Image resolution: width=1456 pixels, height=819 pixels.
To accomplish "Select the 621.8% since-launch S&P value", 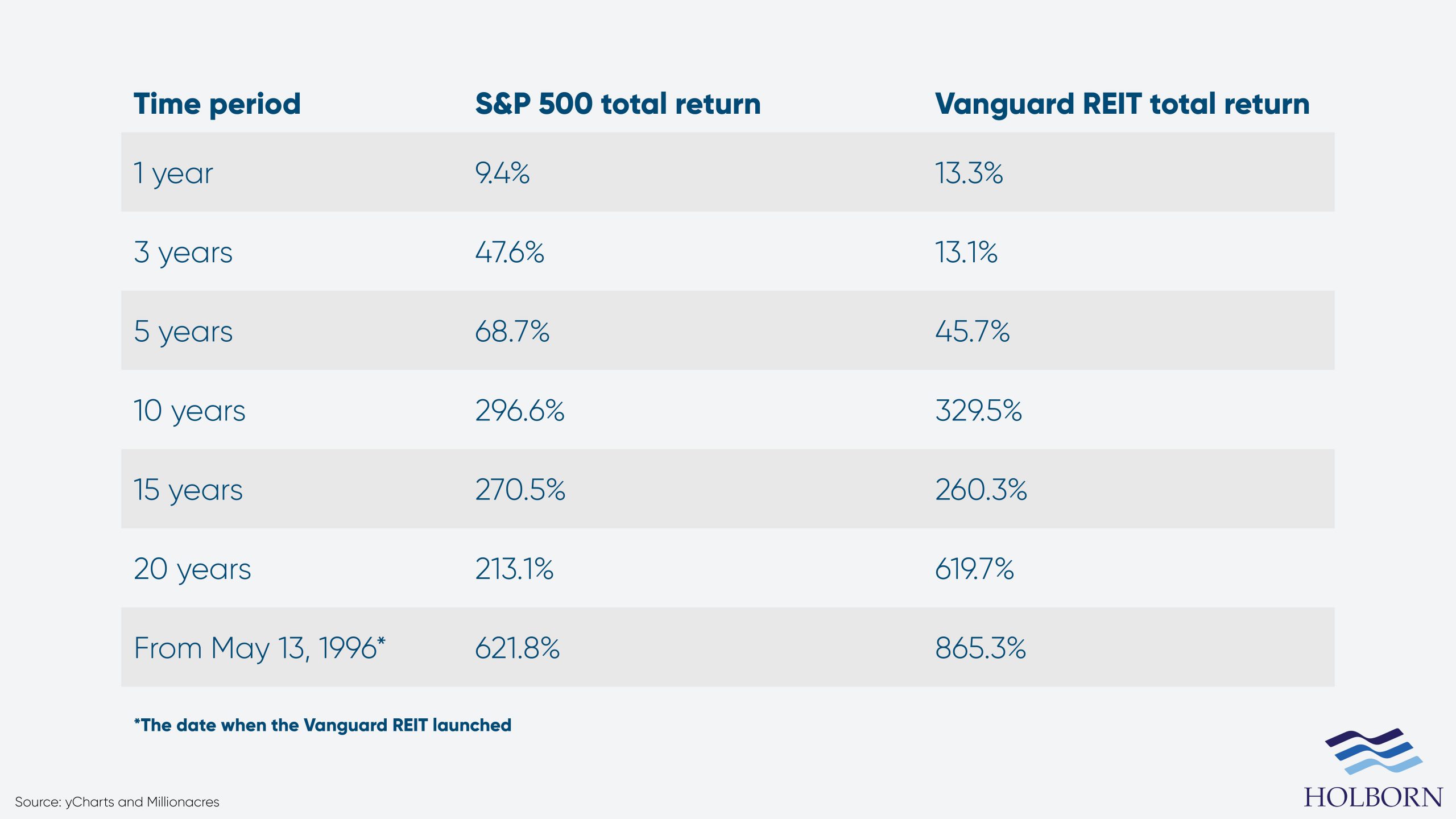I will point(518,647).
